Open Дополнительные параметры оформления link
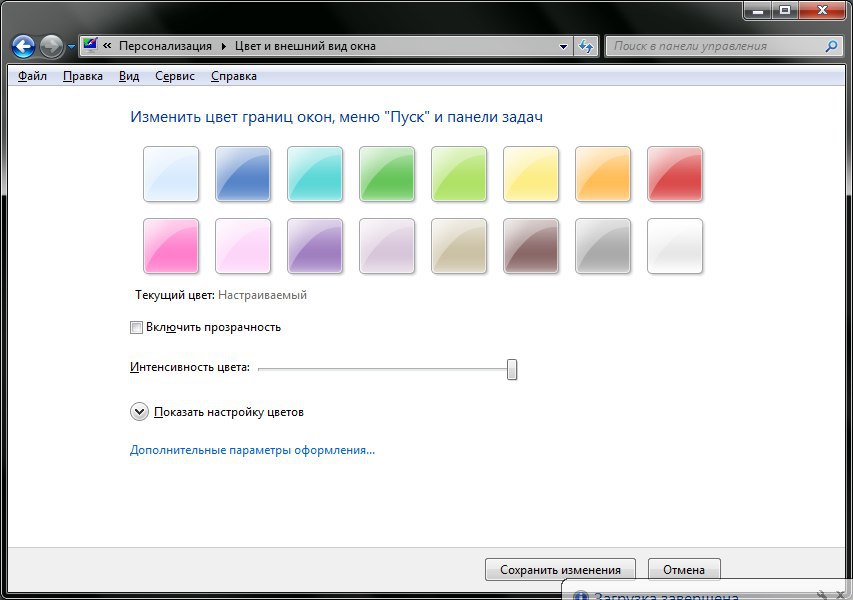 252,450
